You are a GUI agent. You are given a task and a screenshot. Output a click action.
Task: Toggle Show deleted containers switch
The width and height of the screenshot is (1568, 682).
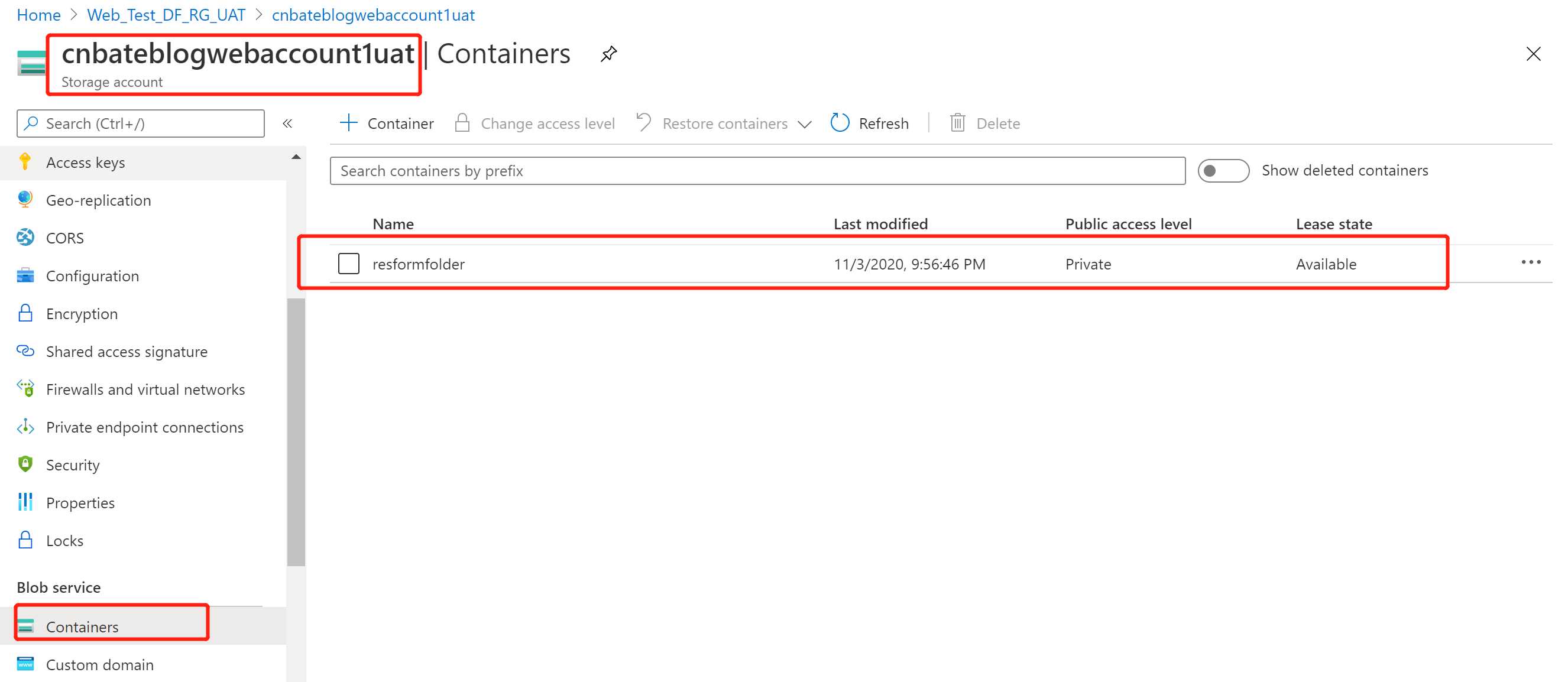(1223, 171)
